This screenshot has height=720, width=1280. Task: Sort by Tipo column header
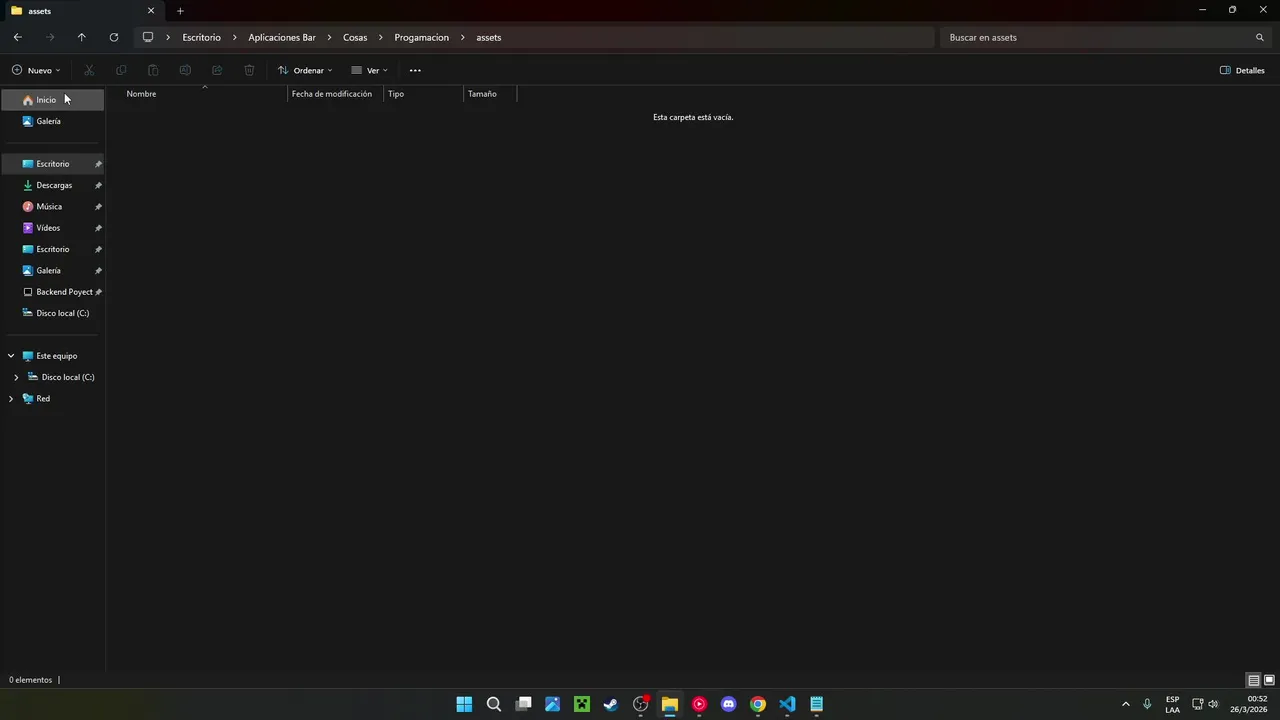[424, 94]
